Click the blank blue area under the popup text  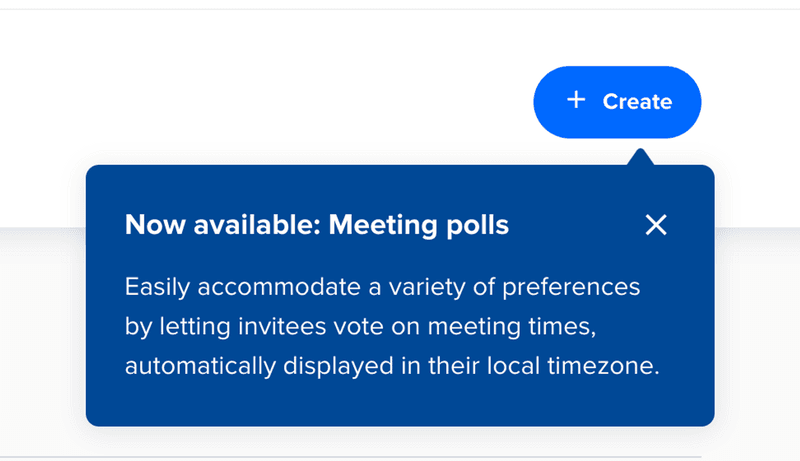(400, 405)
